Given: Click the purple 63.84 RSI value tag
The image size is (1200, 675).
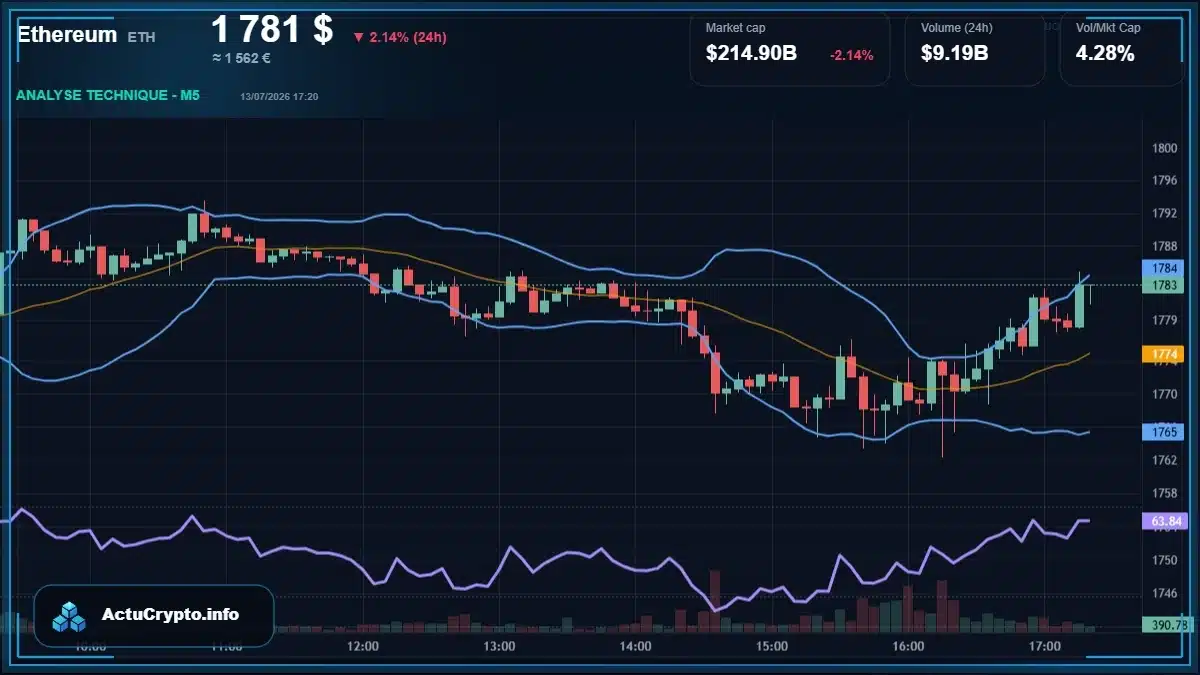Looking at the screenshot, I should pos(1163,521).
